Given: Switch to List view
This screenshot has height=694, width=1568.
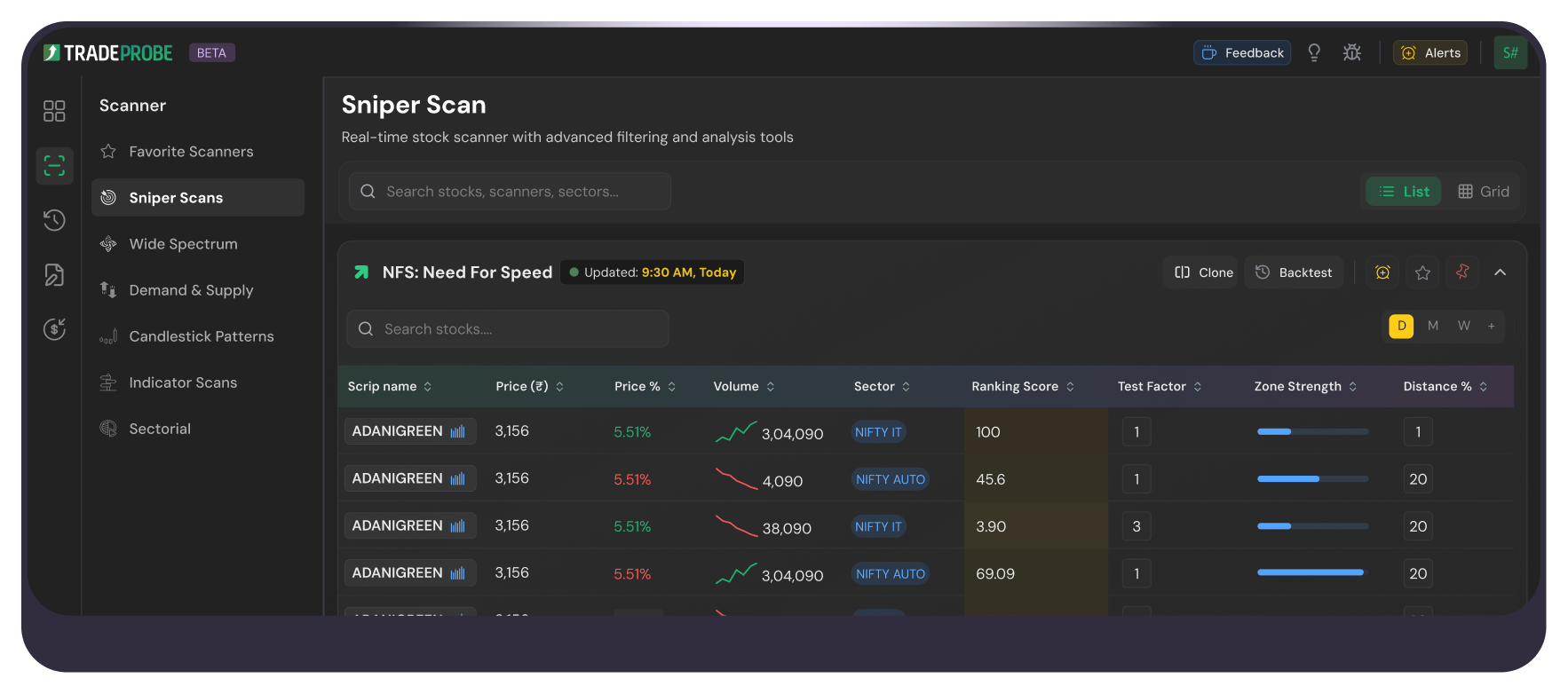Looking at the screenshot, I should pyautogui.click(x=1404, y=192).
